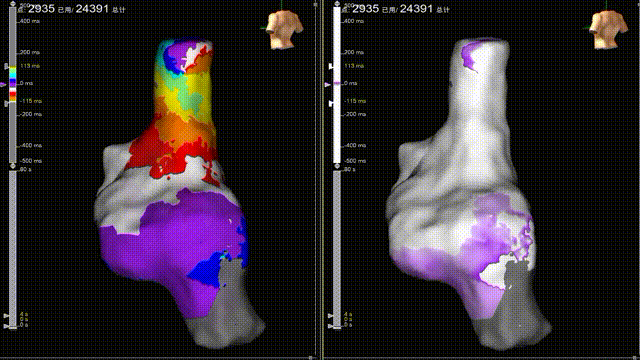Viewport: 640px width, 360px height.
Task: Click the torso orientation icon in right view
Action: [x=608, y=29]
